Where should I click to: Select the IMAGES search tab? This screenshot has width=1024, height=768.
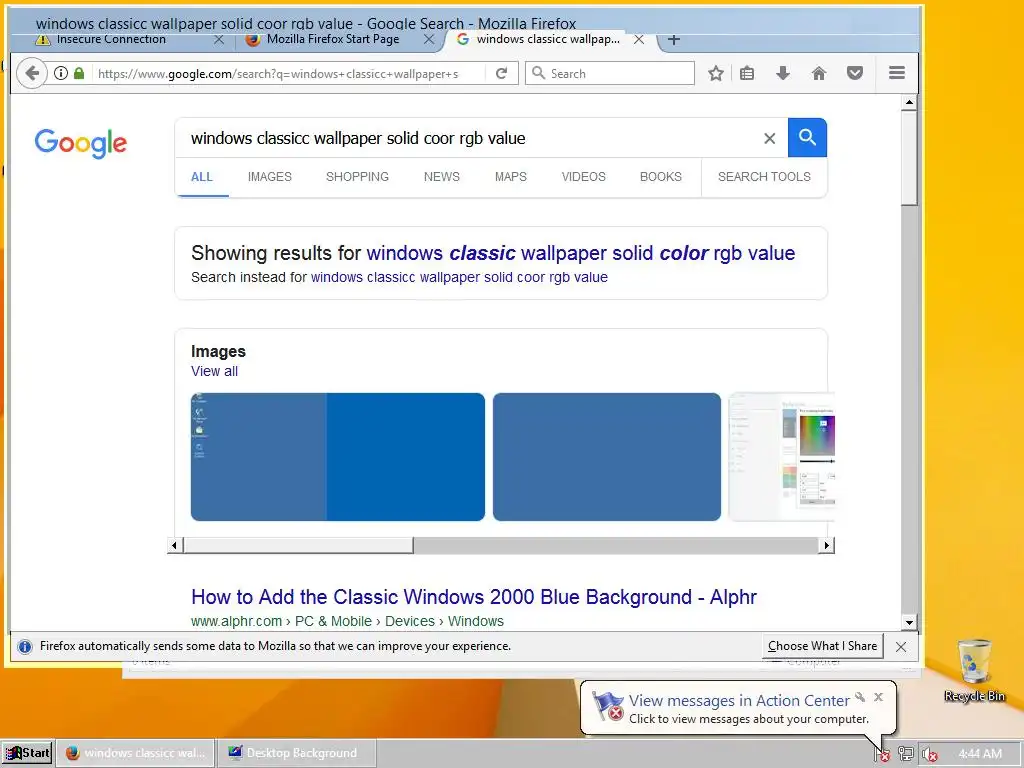click(x=270, y=177)
